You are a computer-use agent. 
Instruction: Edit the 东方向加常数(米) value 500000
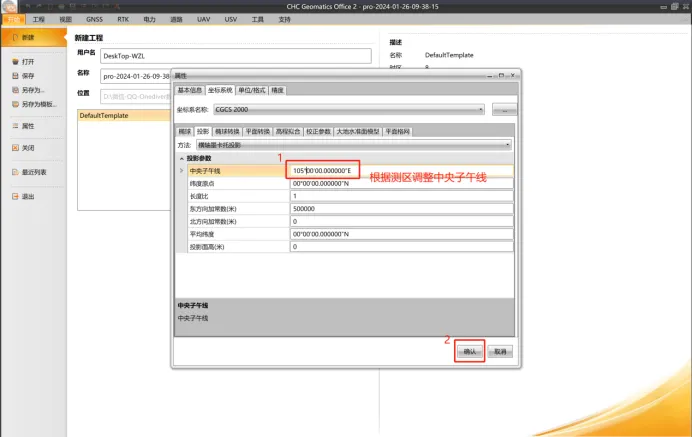402,209
